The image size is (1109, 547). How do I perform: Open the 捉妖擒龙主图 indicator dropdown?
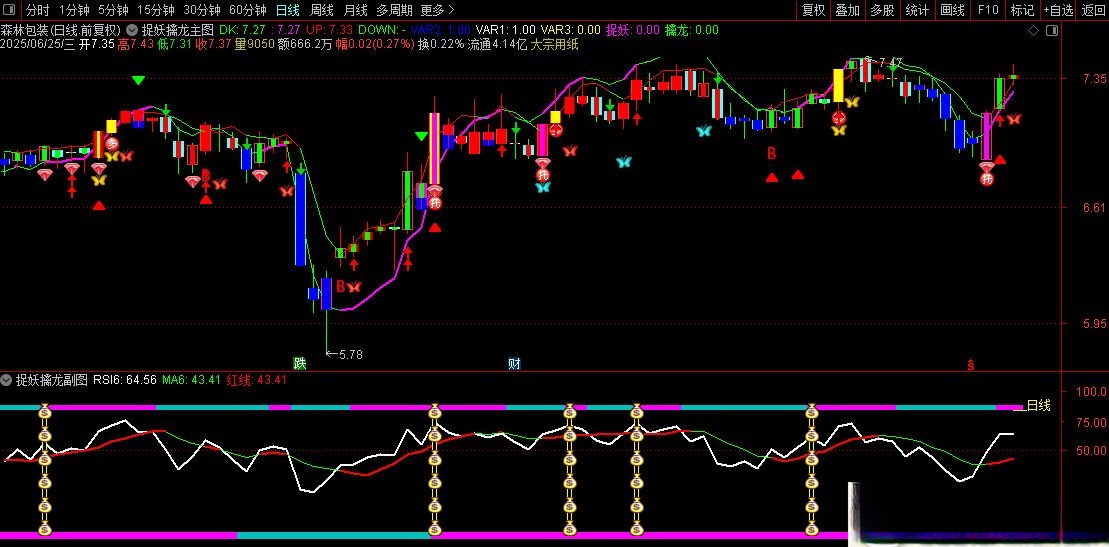click(x=132, y=30)
